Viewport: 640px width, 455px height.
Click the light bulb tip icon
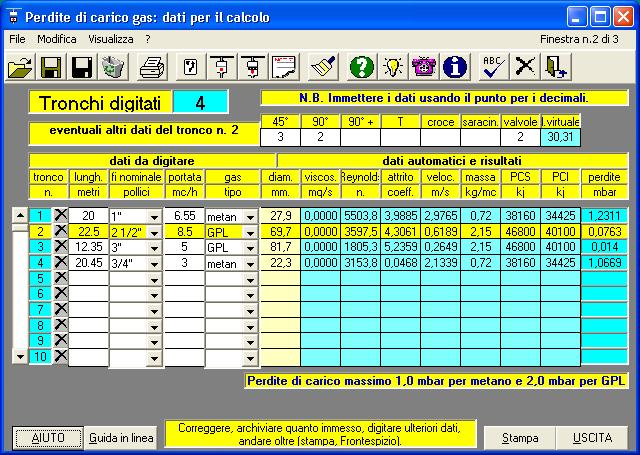[394, 67]
